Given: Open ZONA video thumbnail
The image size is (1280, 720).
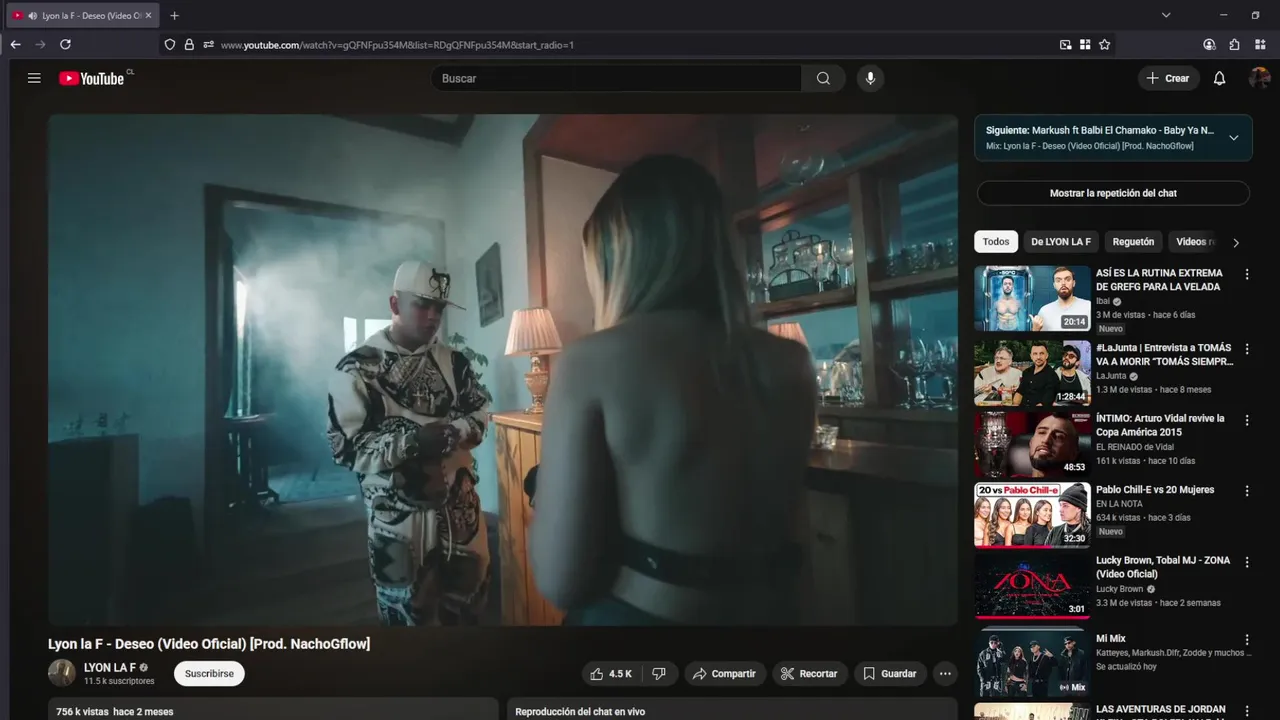Looking at the screenshot, I should coord(1033,586).
